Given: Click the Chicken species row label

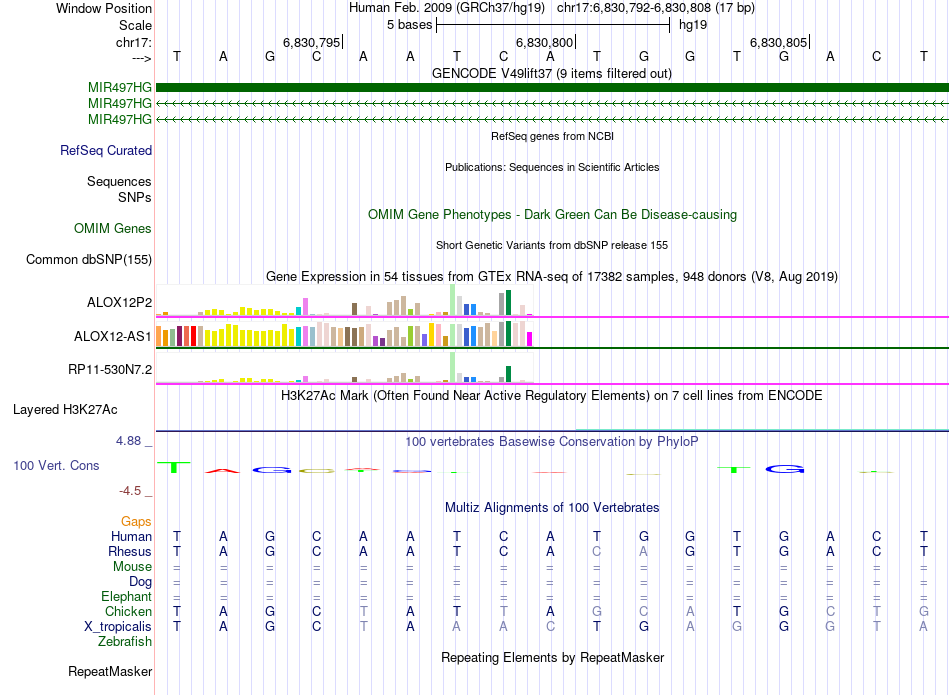Looking at the screenshot, I should click(128, 611).
